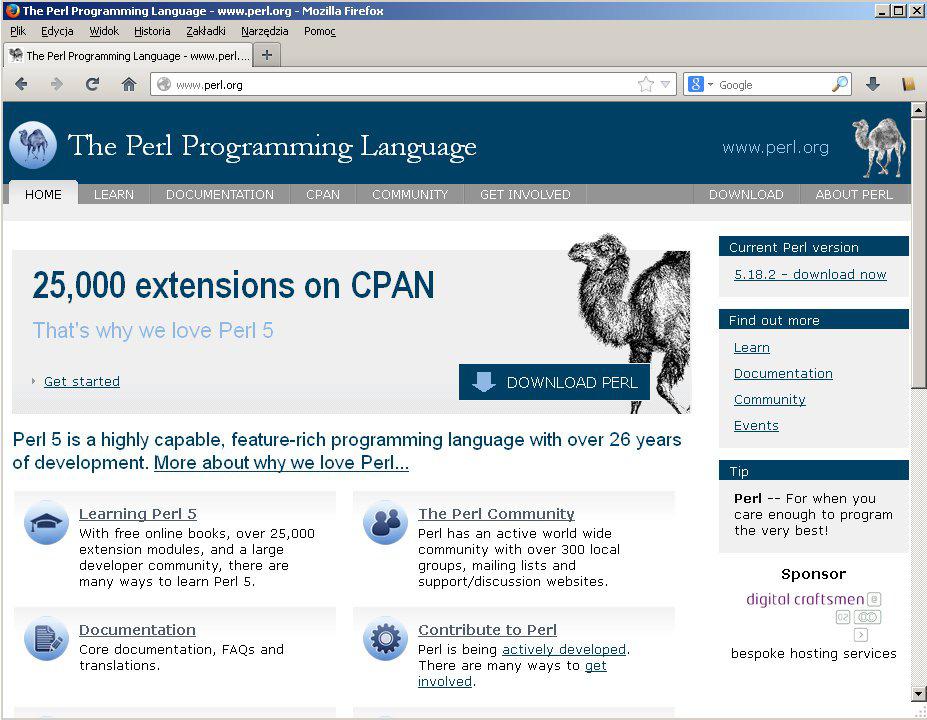927x720 pixels.
Task: Open the ABOUT PERL navigation tab
Action: 854,194
